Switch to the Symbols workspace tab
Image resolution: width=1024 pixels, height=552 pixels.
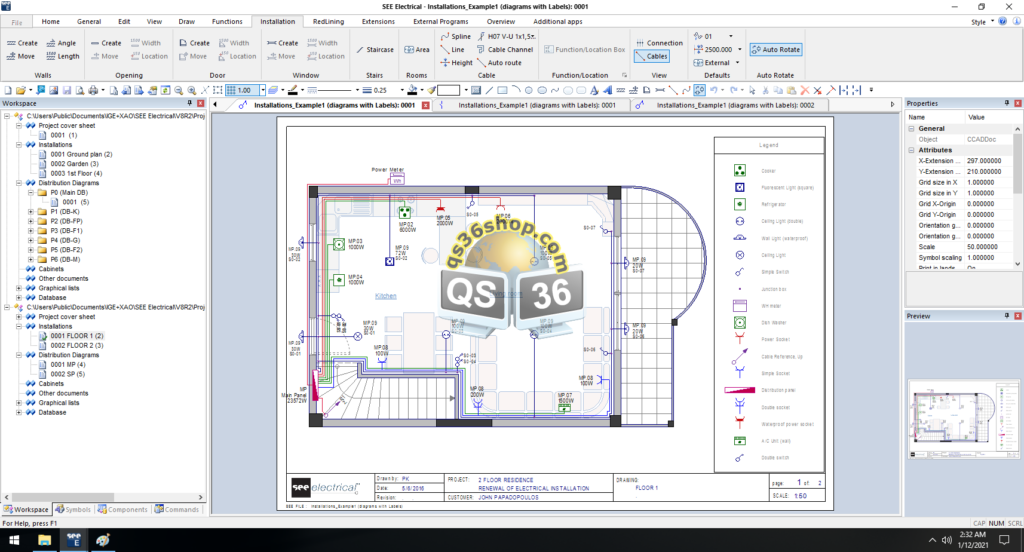coord(73,510)
